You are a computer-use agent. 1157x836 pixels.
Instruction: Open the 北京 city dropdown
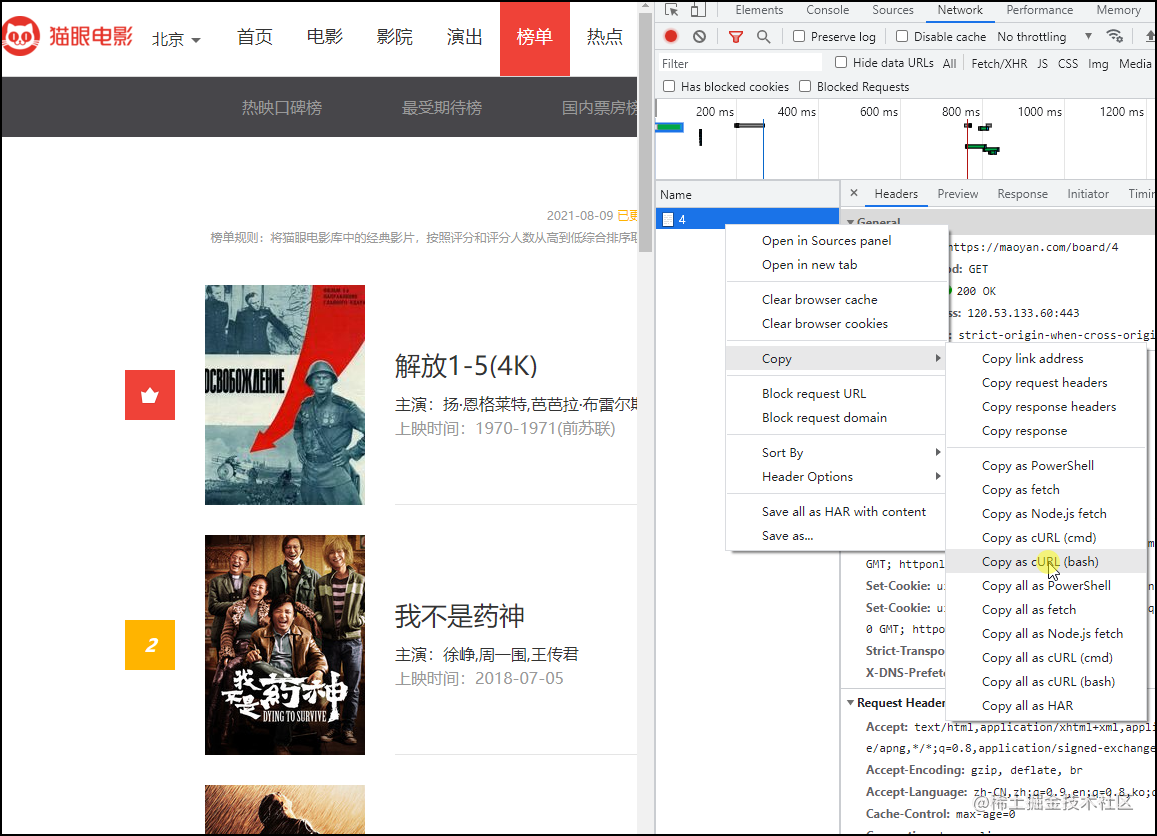point(176,39)
